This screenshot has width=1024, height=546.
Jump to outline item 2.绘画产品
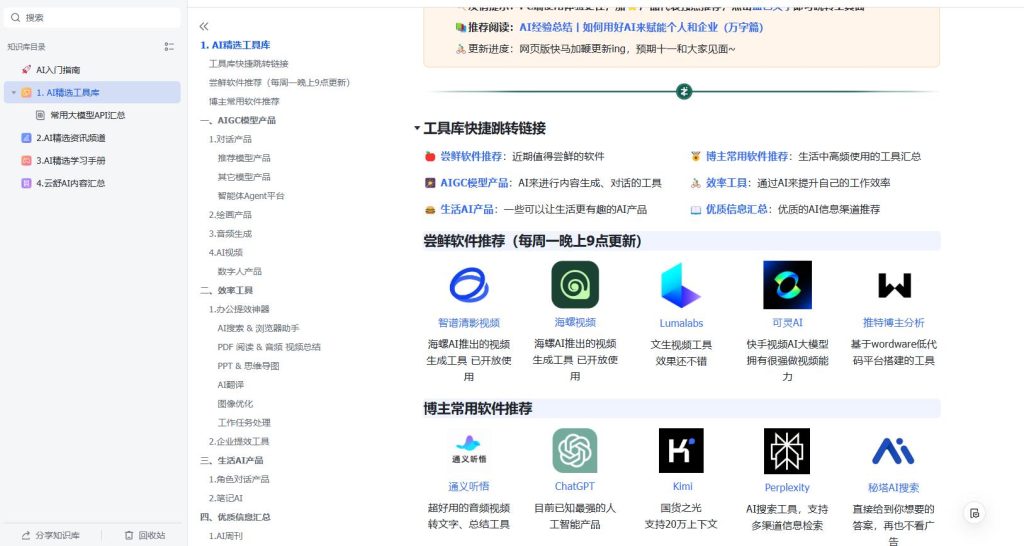230,214
